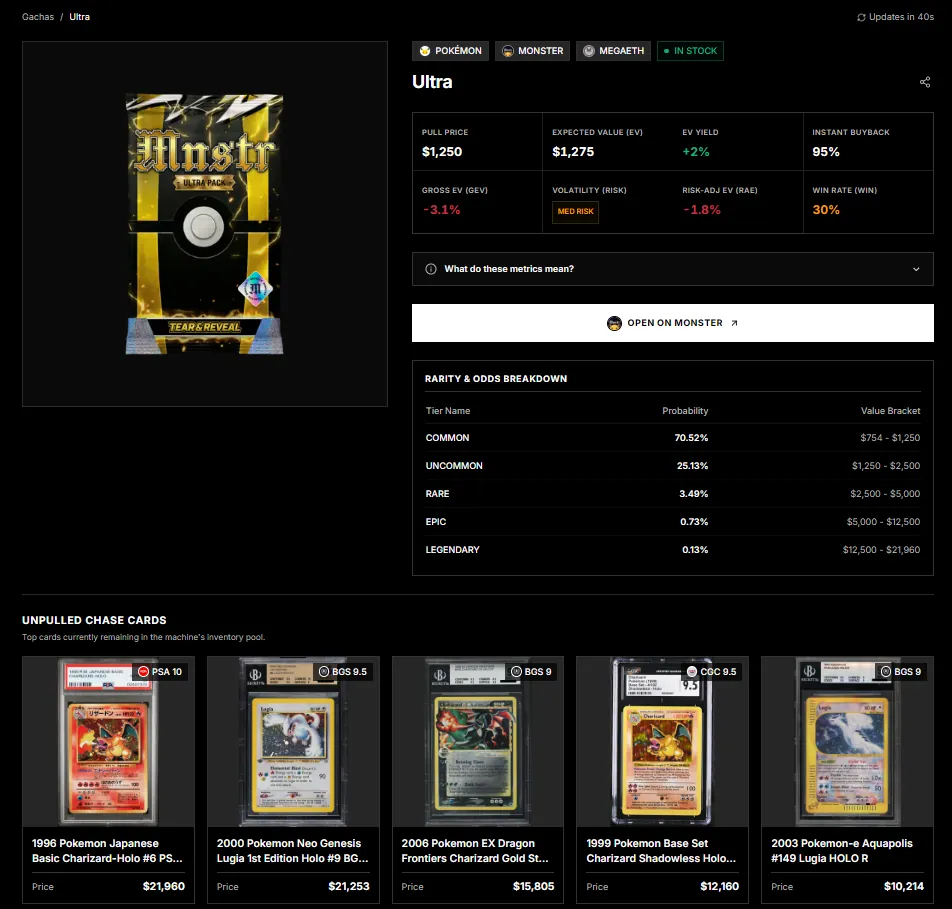The image size is (952, 909).
Task: Open 1999 Base Set Charizard Shadowless image
Action: pos(662,741)
